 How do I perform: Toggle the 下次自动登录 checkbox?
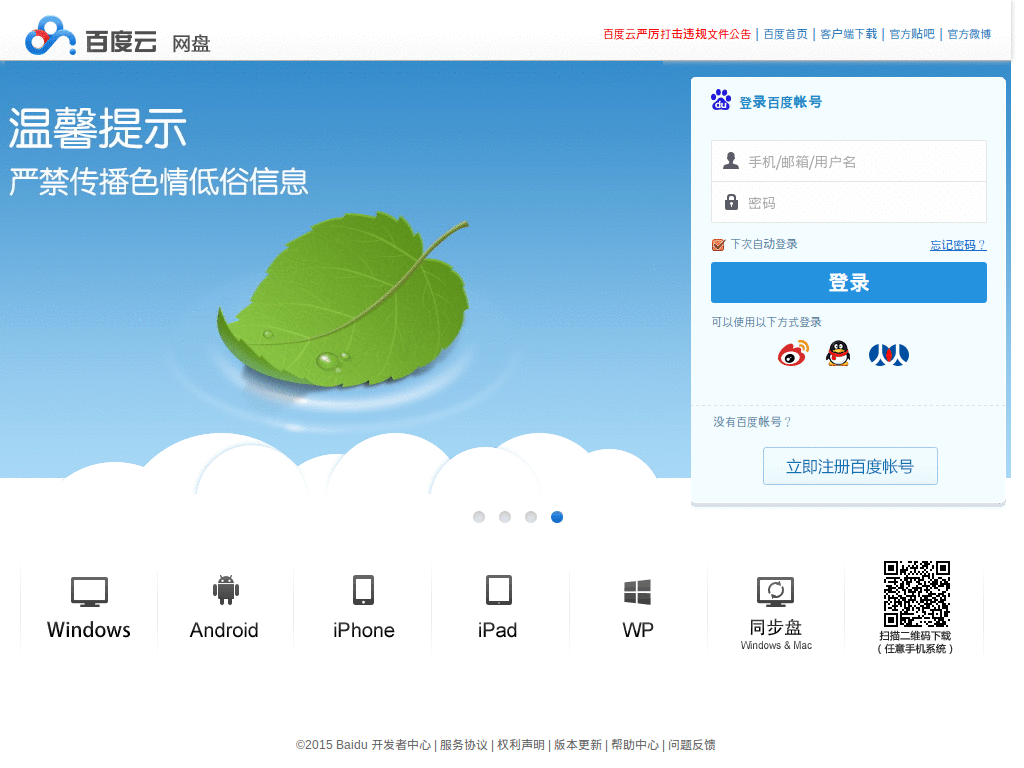[718, 245]
